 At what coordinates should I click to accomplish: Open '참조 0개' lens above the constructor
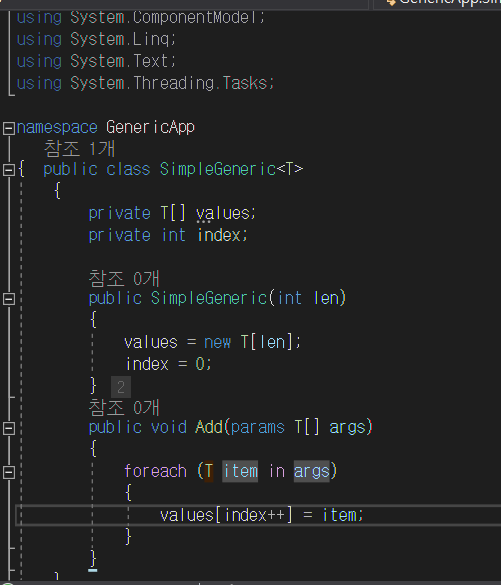click(x=124, y=278)
